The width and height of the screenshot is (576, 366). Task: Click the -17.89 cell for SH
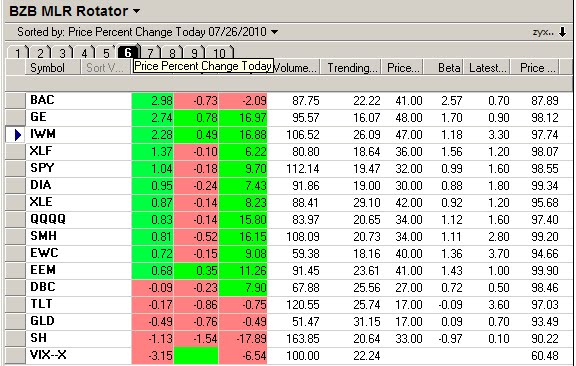(x=243, y=339)
